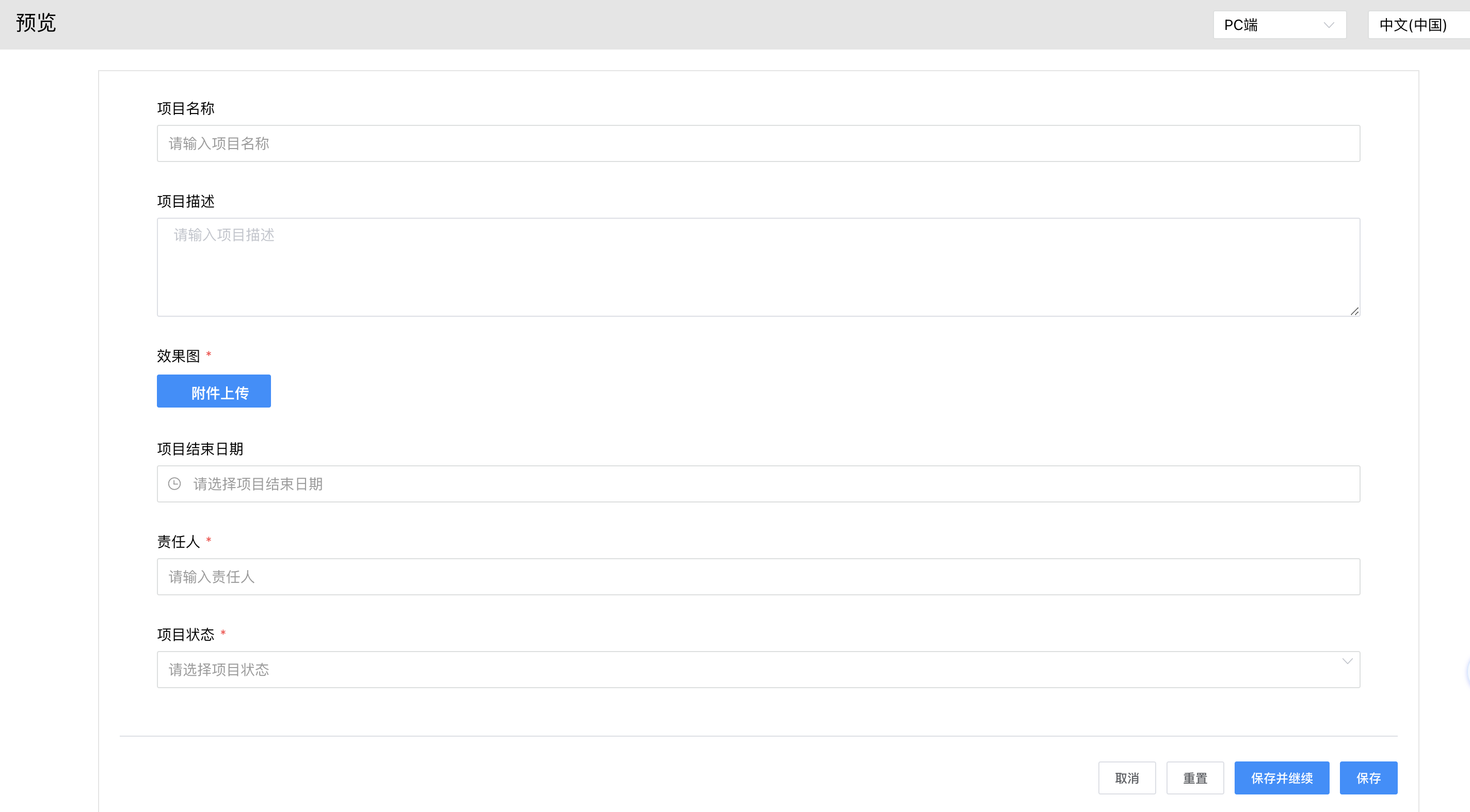Click the 效果图 field label
The height and width of the screenshot is (812, 1470).
coord(179,356)
